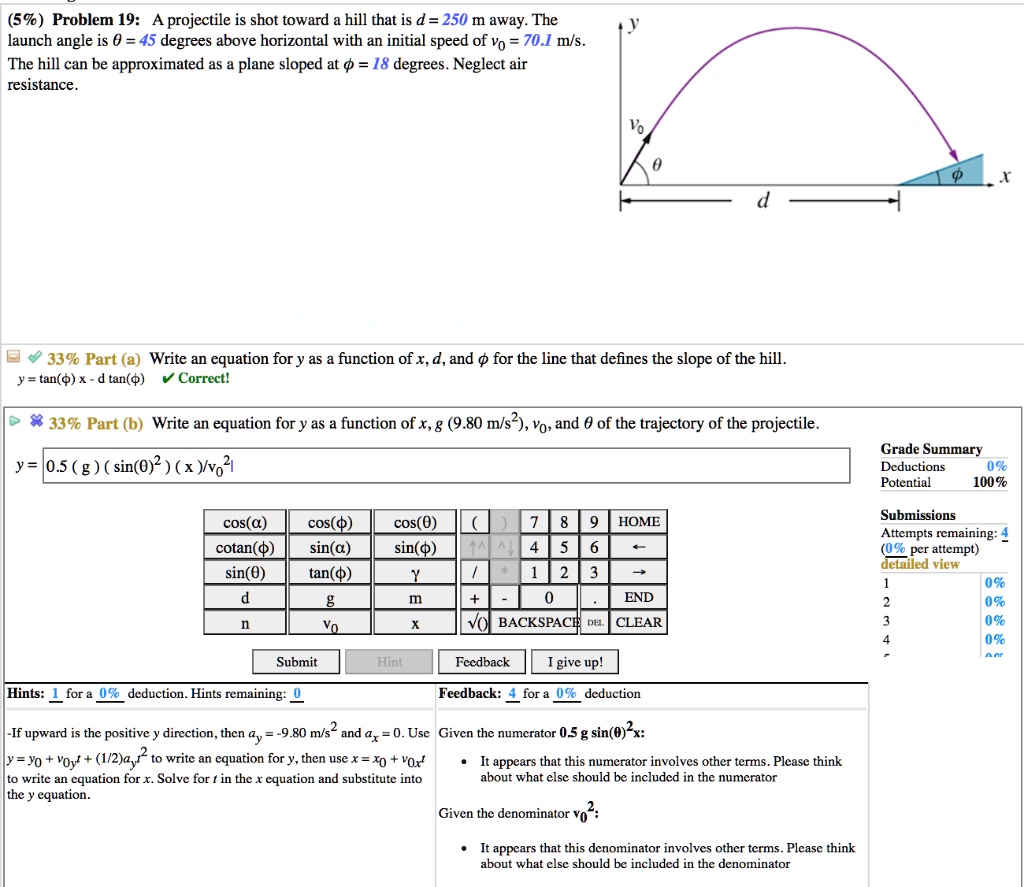Click the green checkmark icon of Part (a)
The image size is (1024, 887).
(35, 357)
